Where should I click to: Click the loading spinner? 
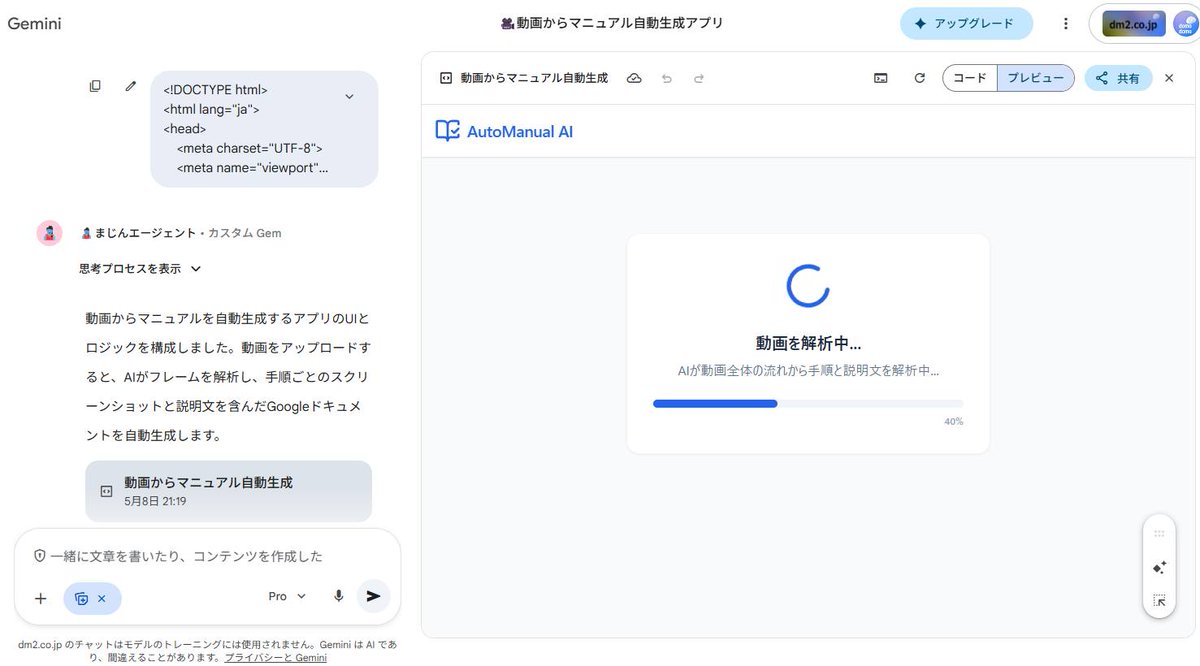(808, 285)
